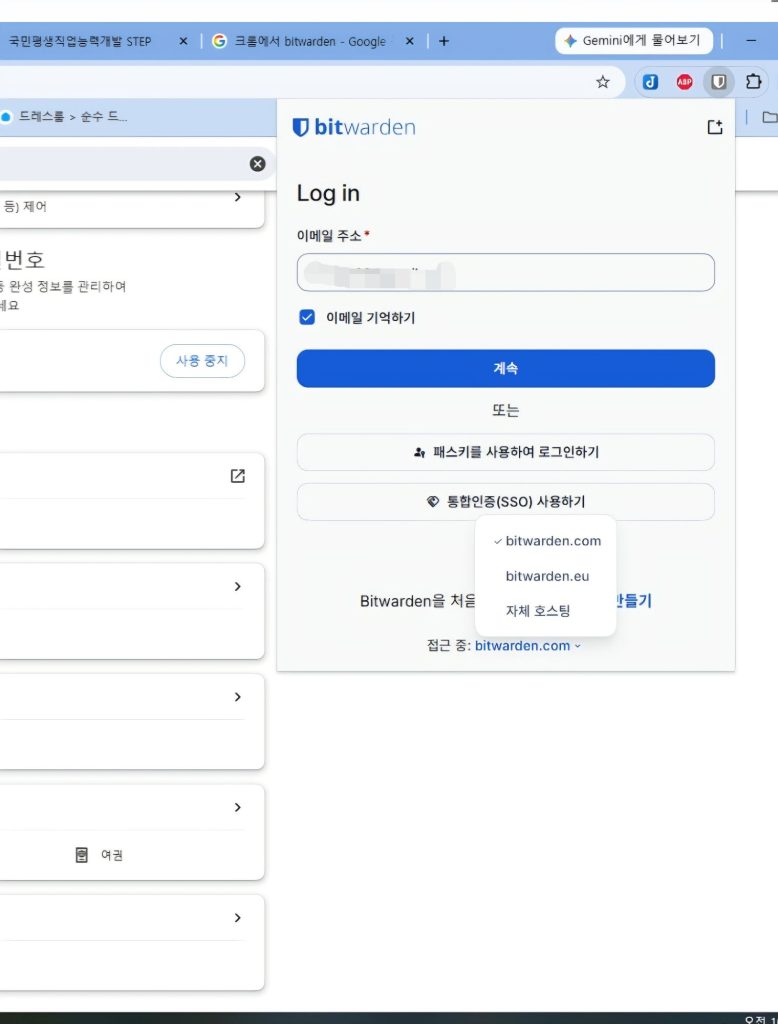Open the Chrome extensions puzzle icon
This screenshot has width=778, height=1024.
pos(753,82)
